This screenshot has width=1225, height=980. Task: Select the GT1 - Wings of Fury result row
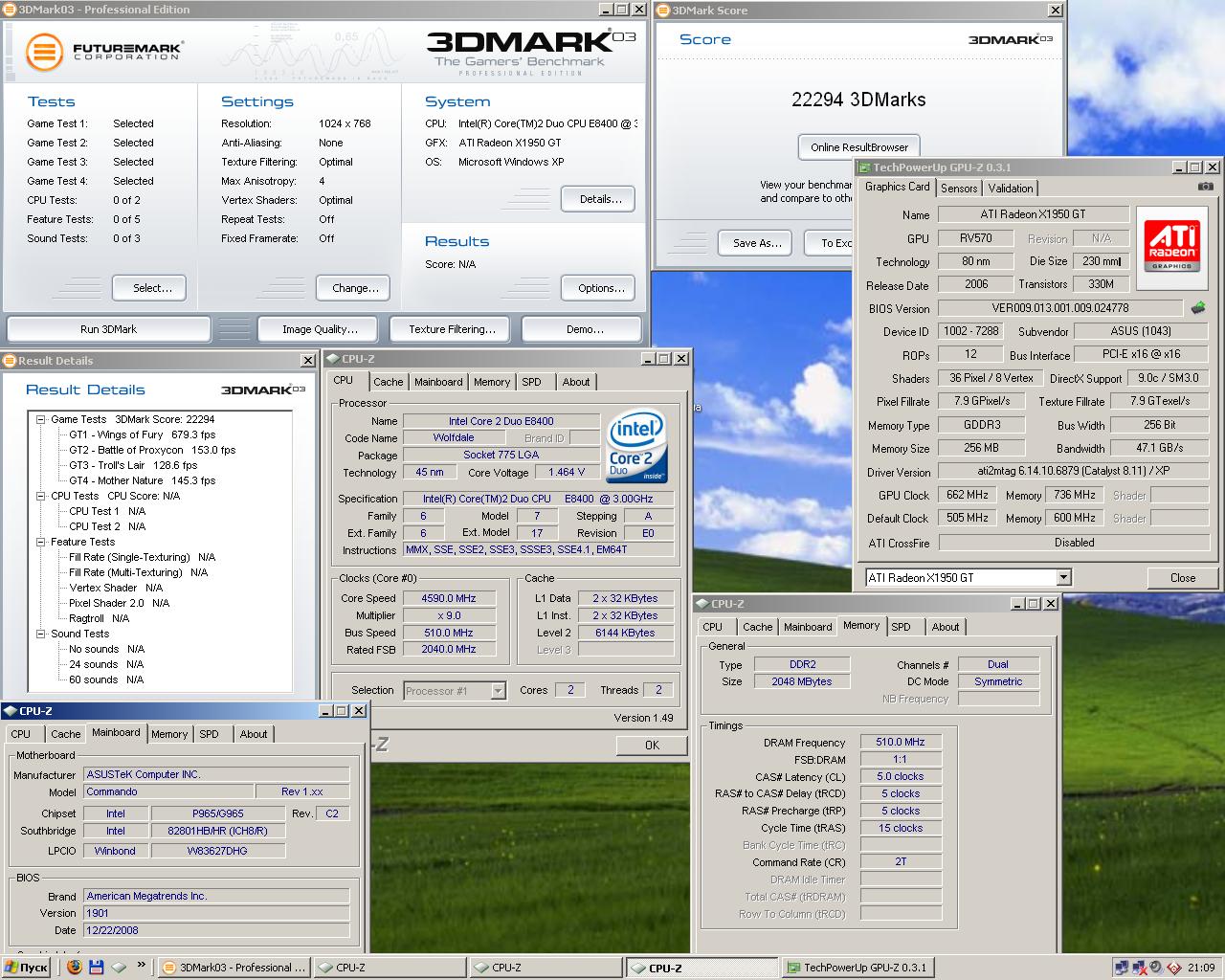(142, 434)
